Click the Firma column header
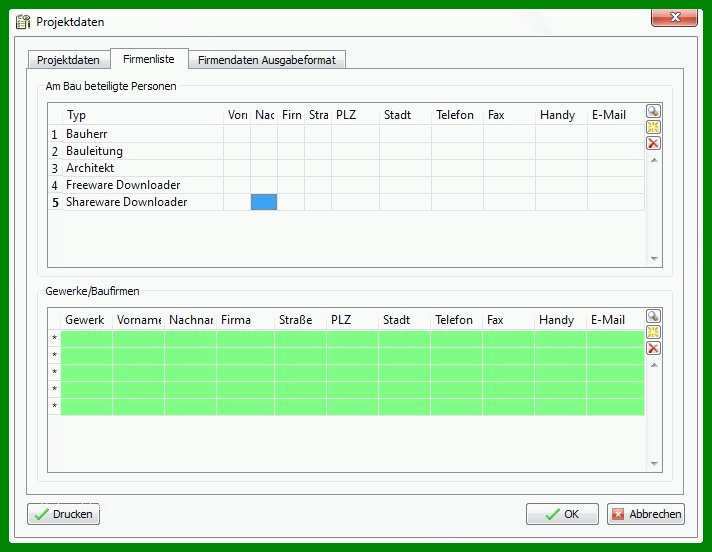Viewport: 712px width, 552px height. pos(246,320)
